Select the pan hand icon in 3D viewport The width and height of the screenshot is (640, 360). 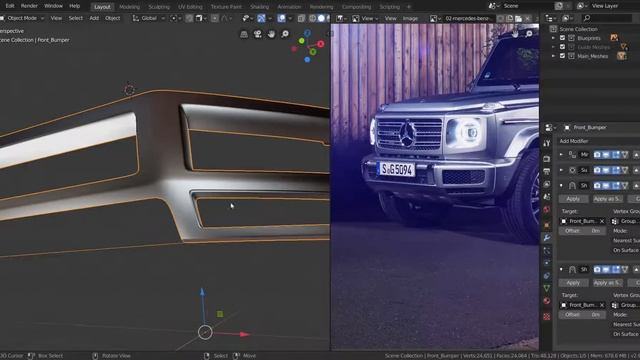[x=271, y=34]
